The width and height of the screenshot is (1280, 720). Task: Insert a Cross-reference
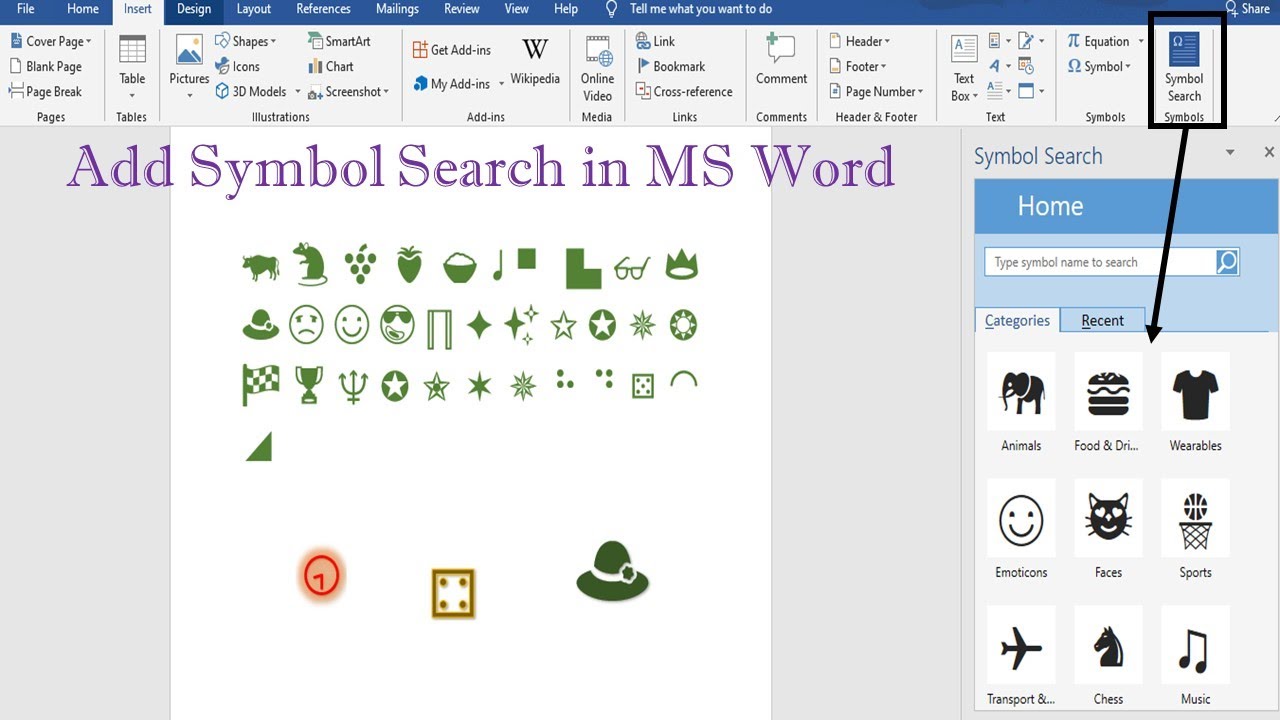coord(685,91)
